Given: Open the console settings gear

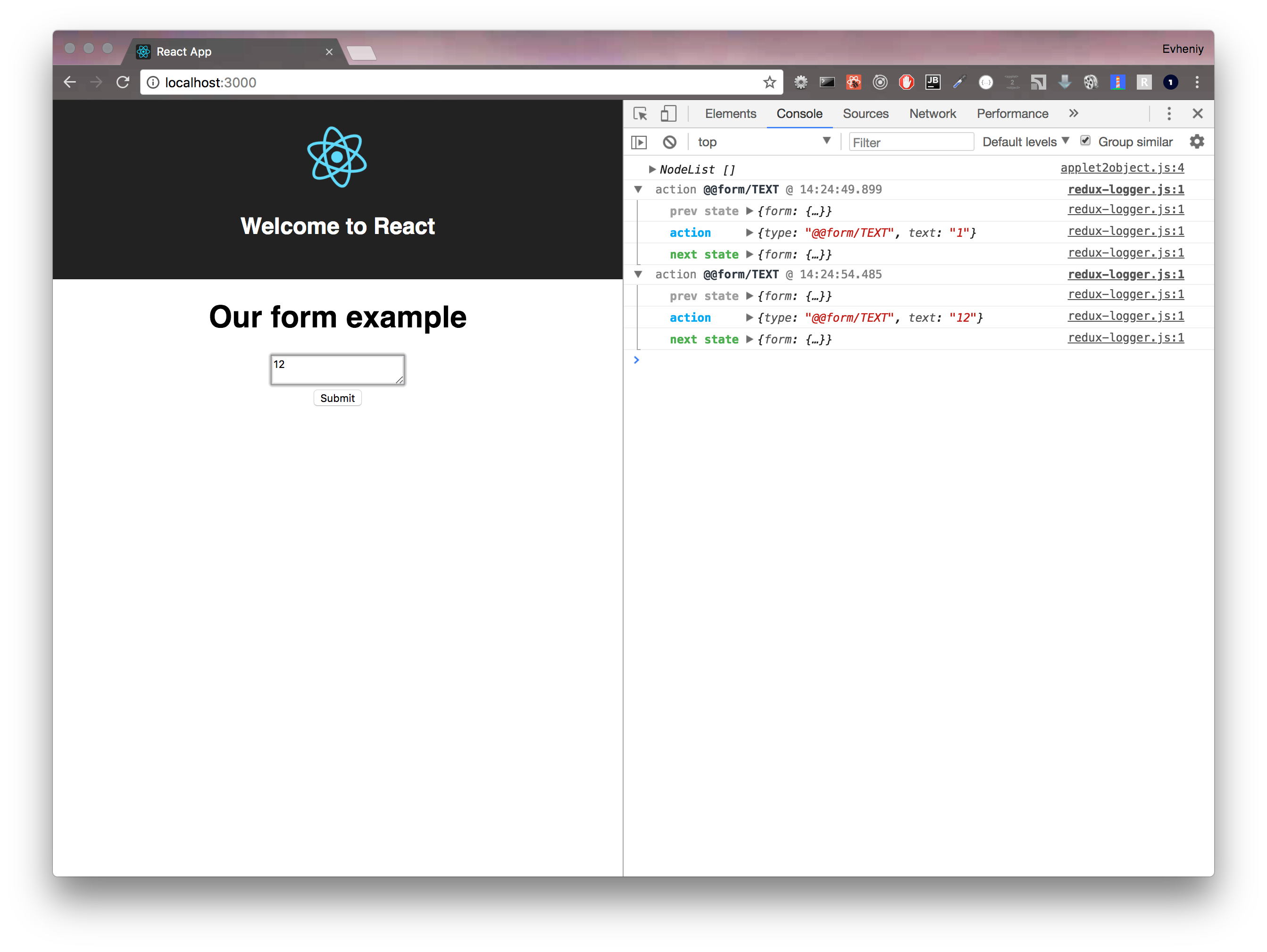Looking at the screenshot, I should [x=1197, y=142].
